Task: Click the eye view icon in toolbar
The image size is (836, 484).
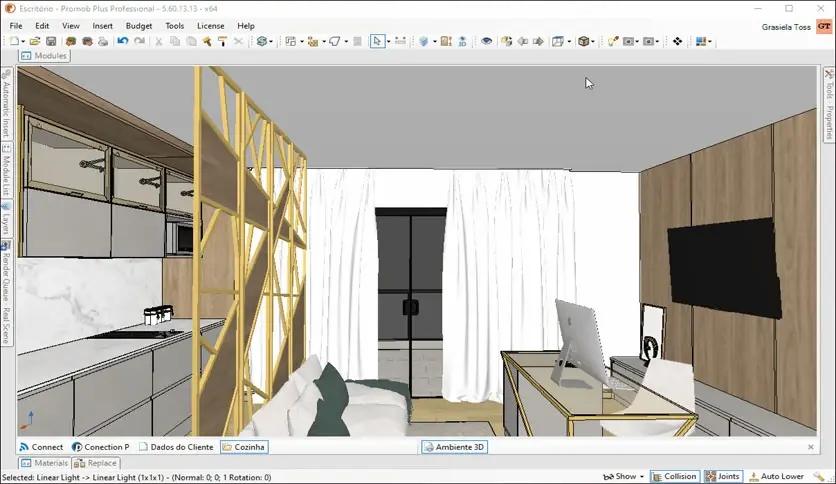Action: [487, 42]
